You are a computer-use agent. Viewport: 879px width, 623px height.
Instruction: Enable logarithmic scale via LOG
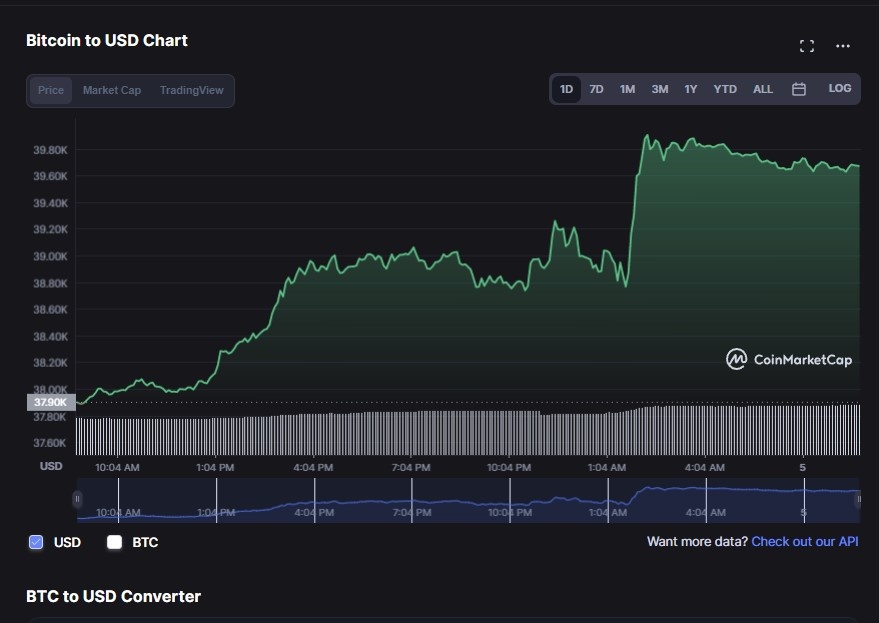pyautogui.click(x=837, y=88)
